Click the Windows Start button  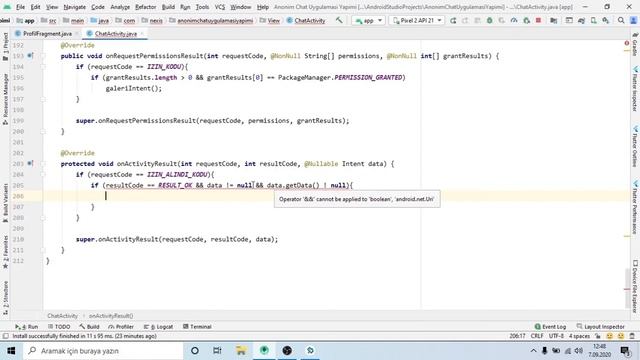pos(11,351)
